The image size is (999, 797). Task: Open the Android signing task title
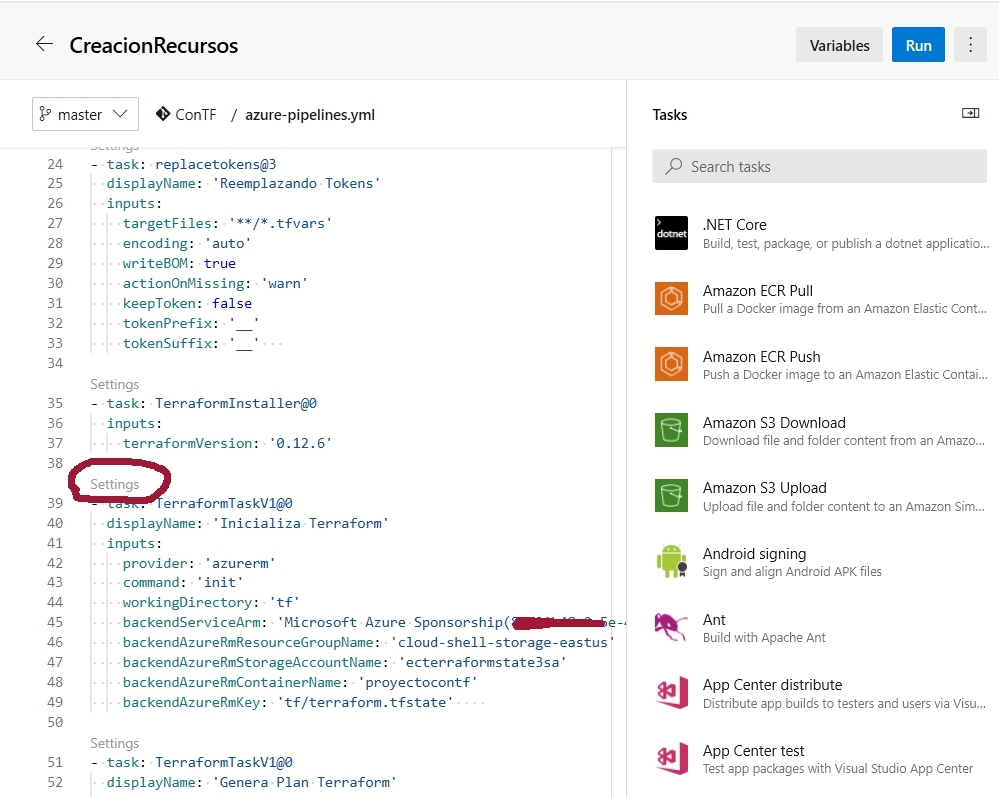coord(754,554)
